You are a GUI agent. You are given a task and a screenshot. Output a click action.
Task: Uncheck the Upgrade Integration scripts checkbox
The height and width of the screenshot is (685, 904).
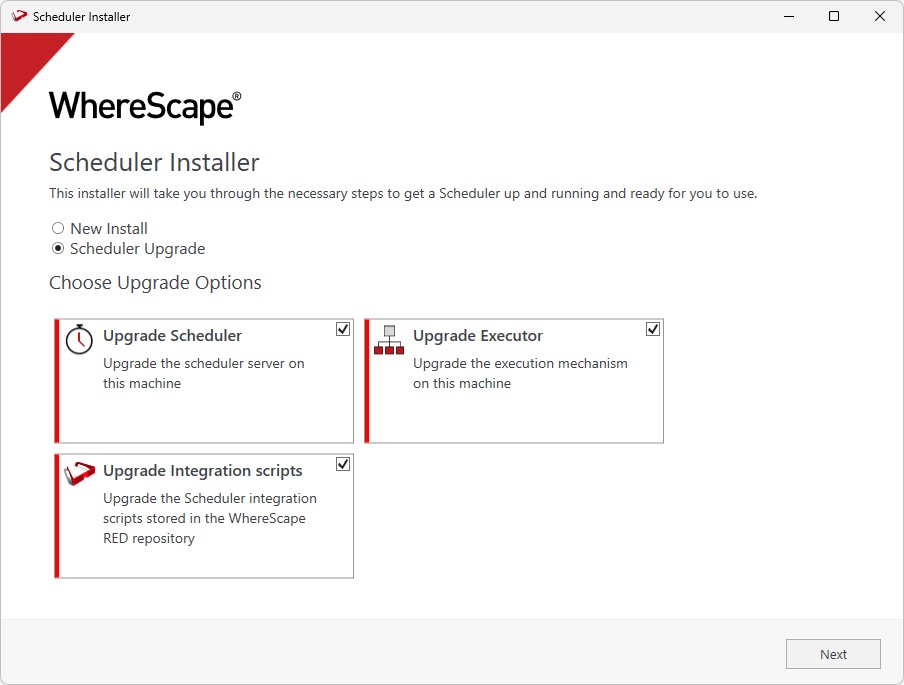343,464
